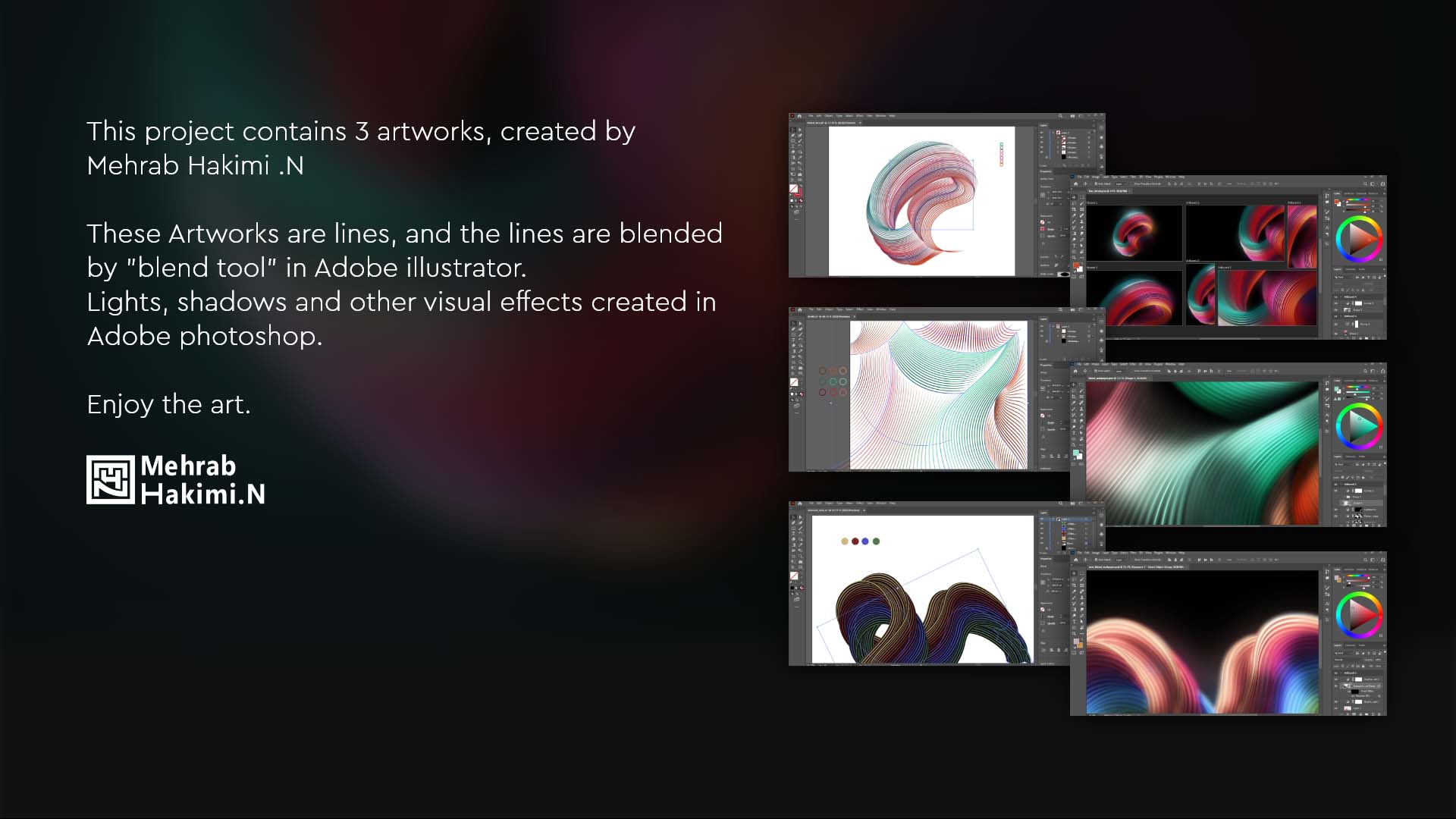Hide a Shape layer using its eye icon
Image resolution: width=1456 pixels, height=819 pixels.
pyautogui.click(x=1336, y=310)
